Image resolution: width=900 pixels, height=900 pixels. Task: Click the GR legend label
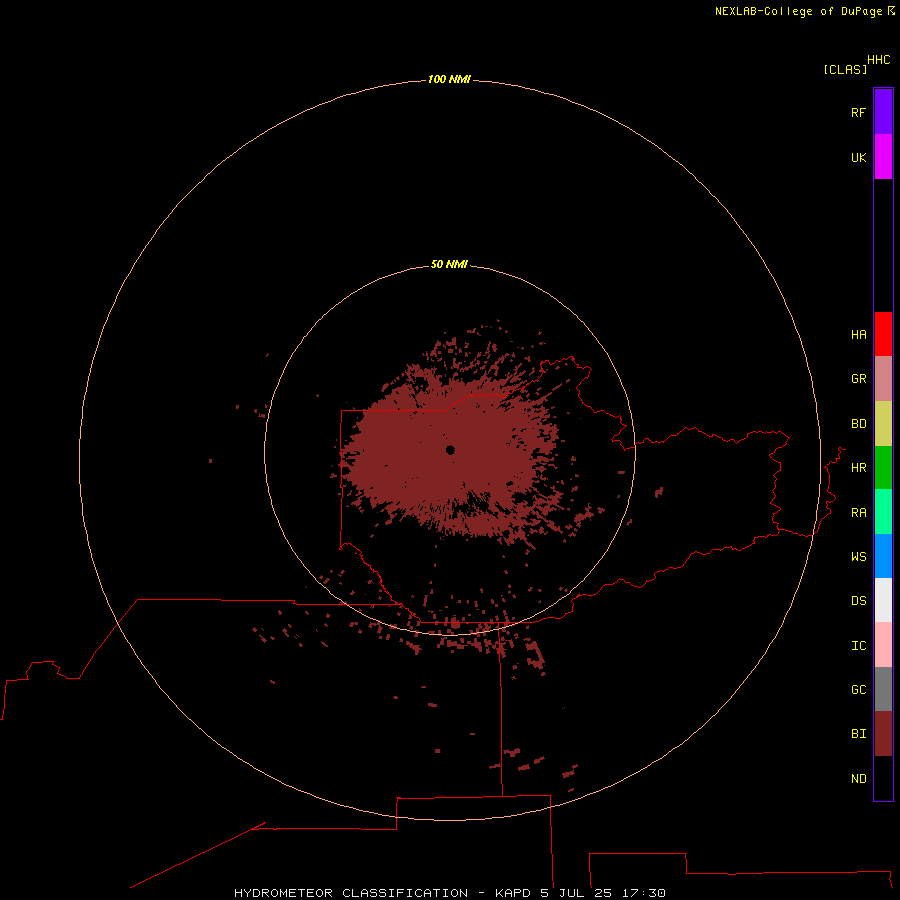pyautogui.click(x=858, y=379)
